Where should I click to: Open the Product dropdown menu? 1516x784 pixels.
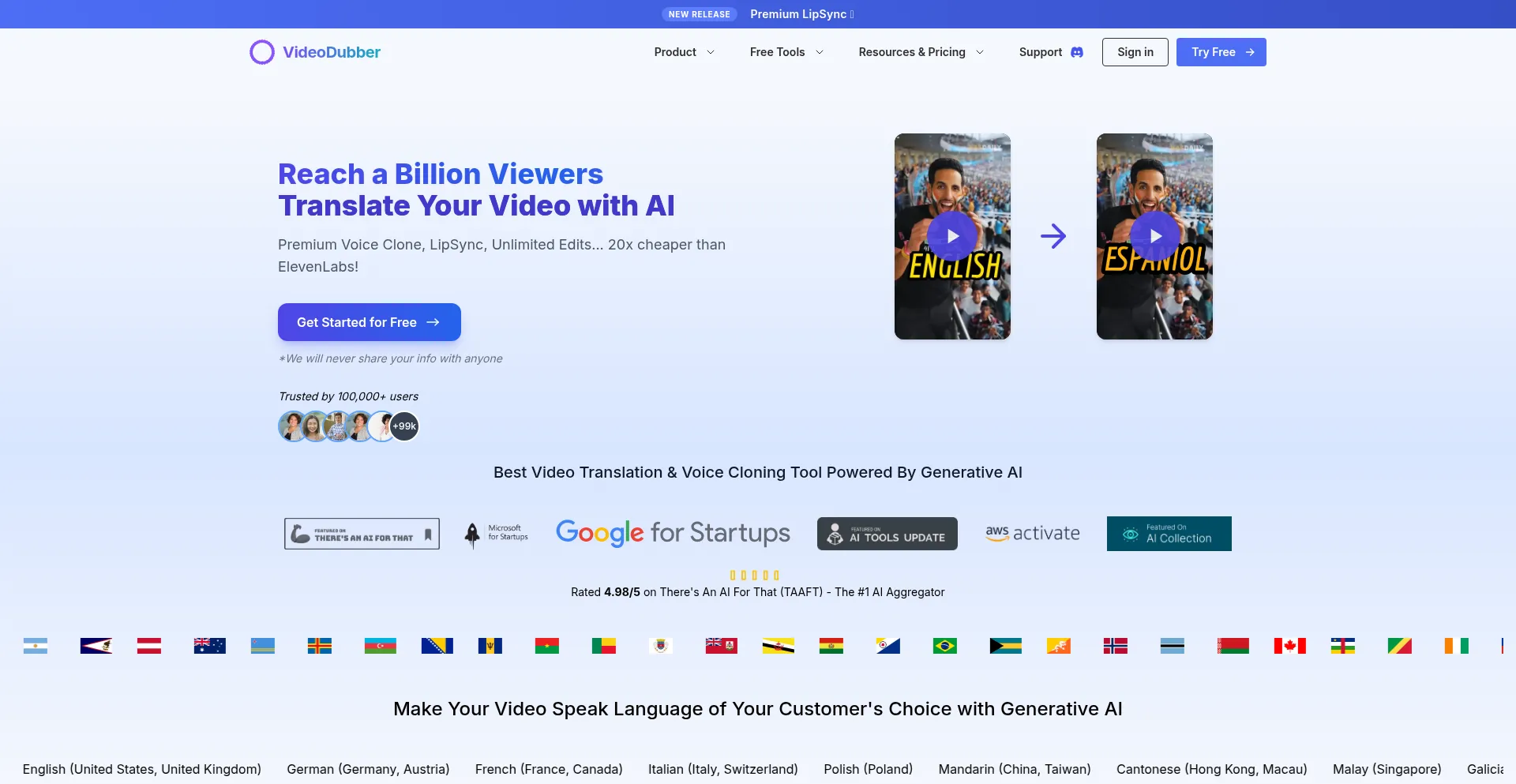tap(684, 52)
